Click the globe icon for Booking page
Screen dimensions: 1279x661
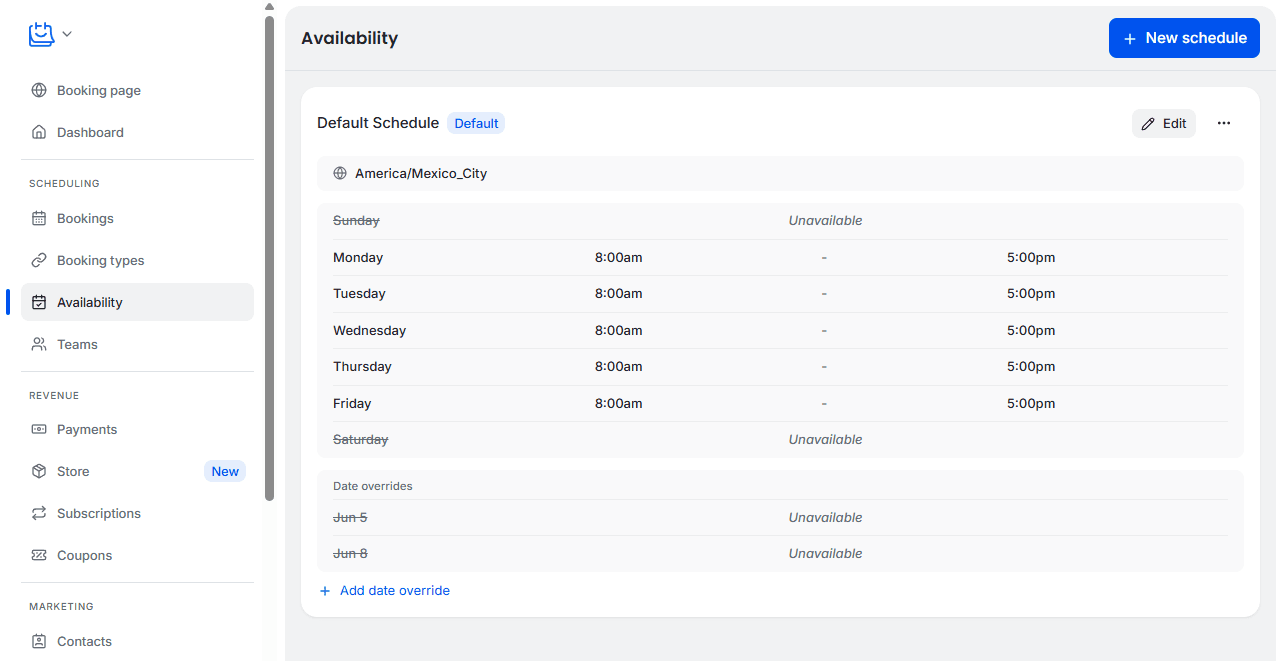39,90
